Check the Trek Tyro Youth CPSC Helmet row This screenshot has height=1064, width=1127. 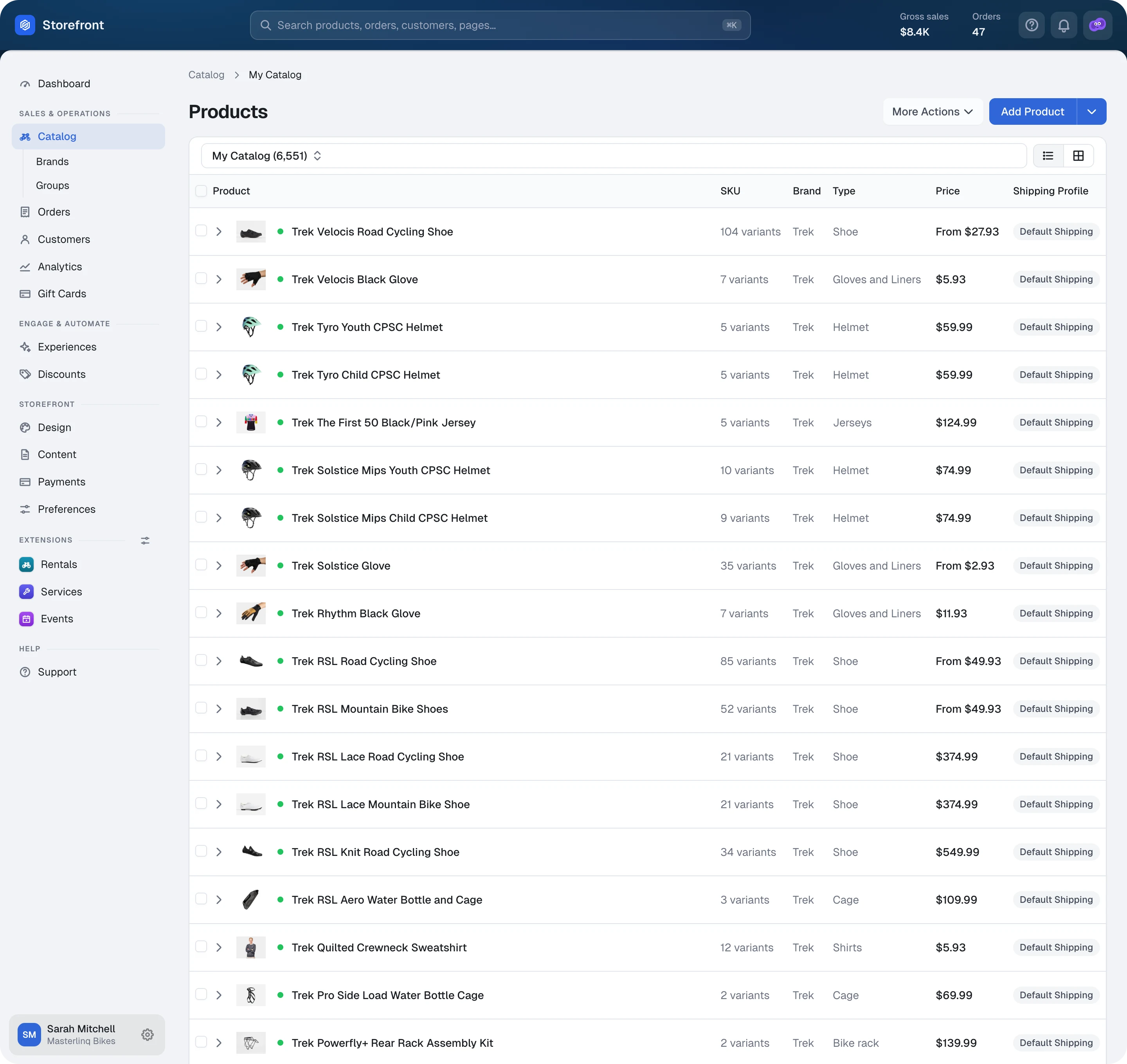pos(201,326)
